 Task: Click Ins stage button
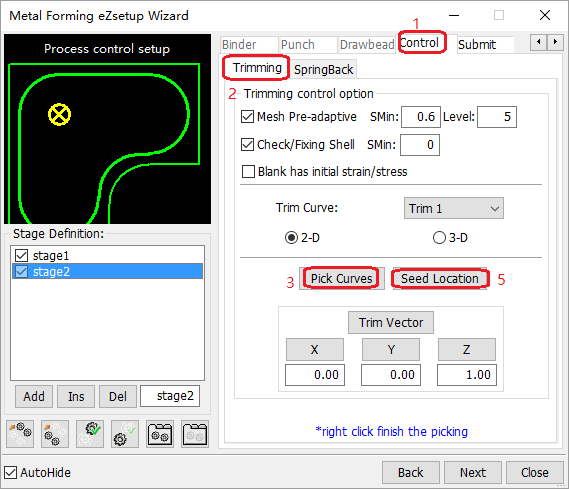[x=76, y=396]
